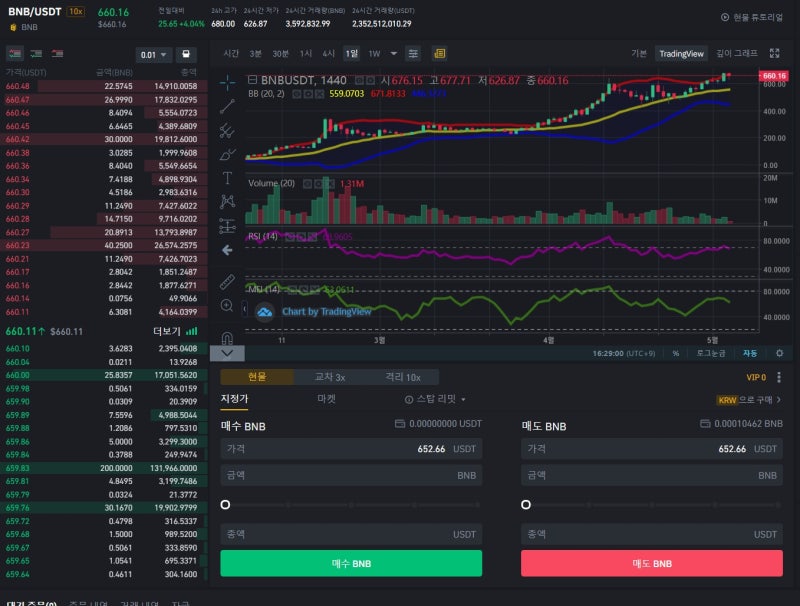Show combined buy and sell order book
This screenshot has height=606, width=800.
(15, 54)
